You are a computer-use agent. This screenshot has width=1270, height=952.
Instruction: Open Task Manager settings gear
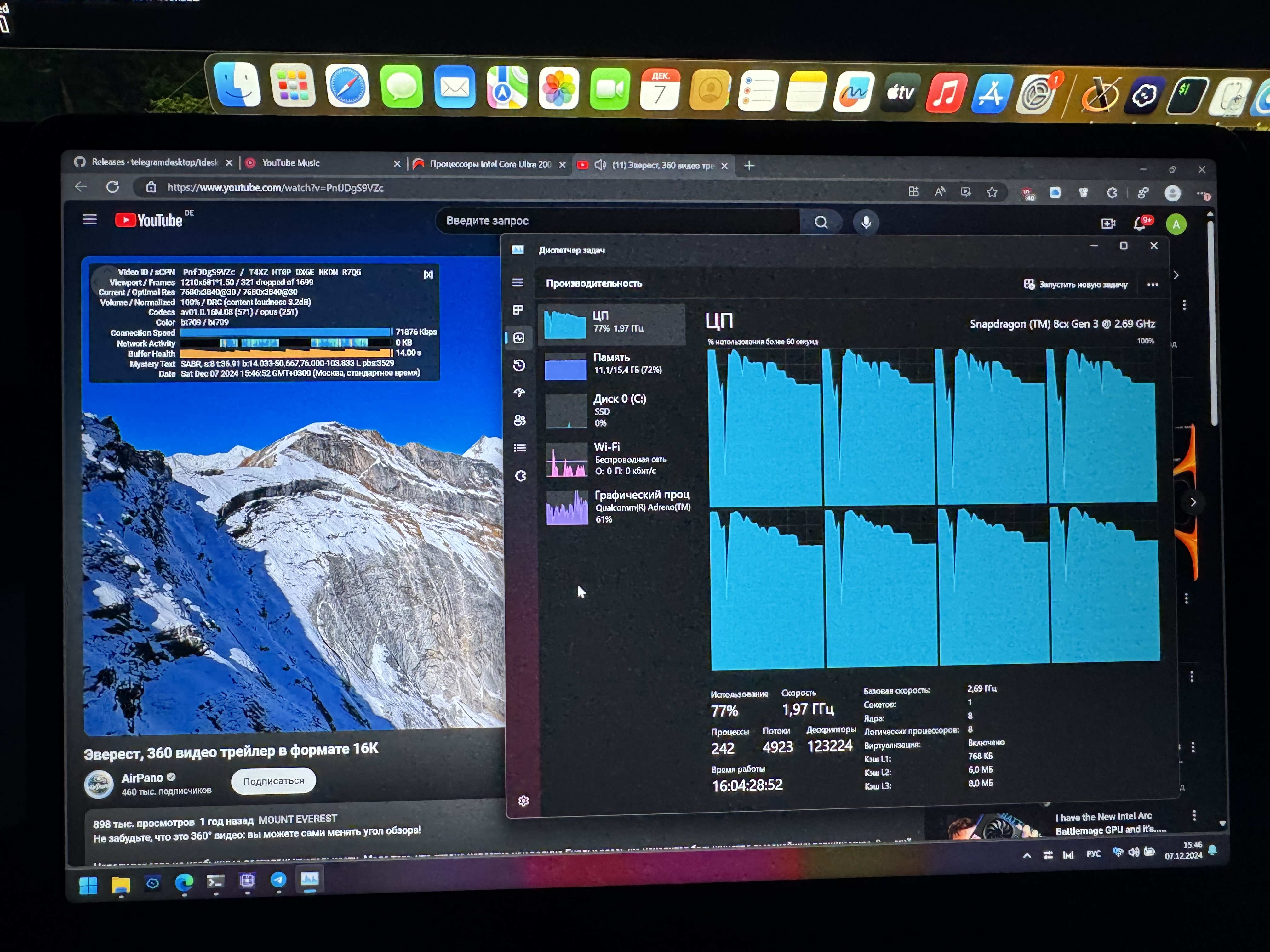click(x=523, y=801)
